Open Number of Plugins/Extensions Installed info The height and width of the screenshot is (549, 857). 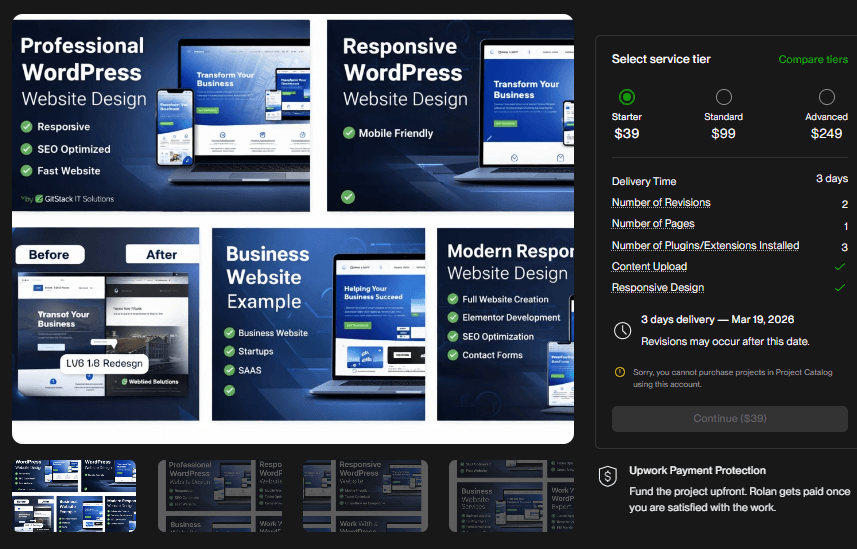[x=705, y=245]
